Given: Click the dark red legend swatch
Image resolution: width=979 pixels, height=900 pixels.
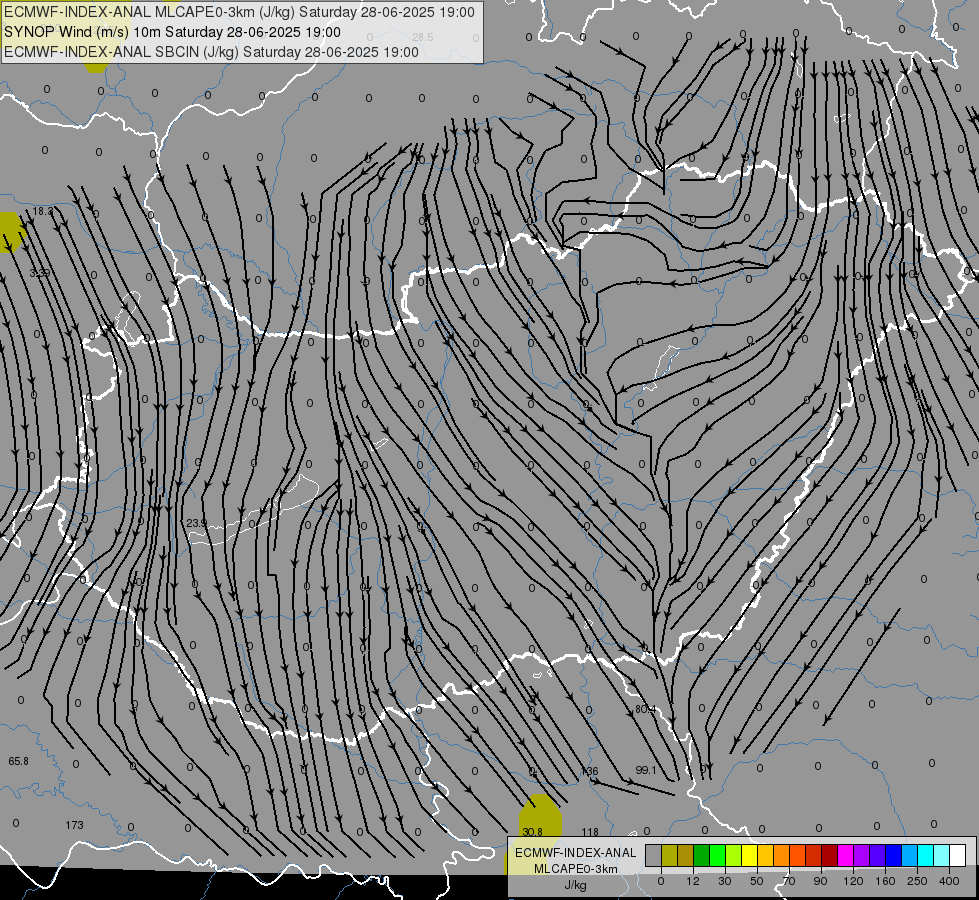Looking at the screenshot, I should pyautogui.click(x=829, y=855).
